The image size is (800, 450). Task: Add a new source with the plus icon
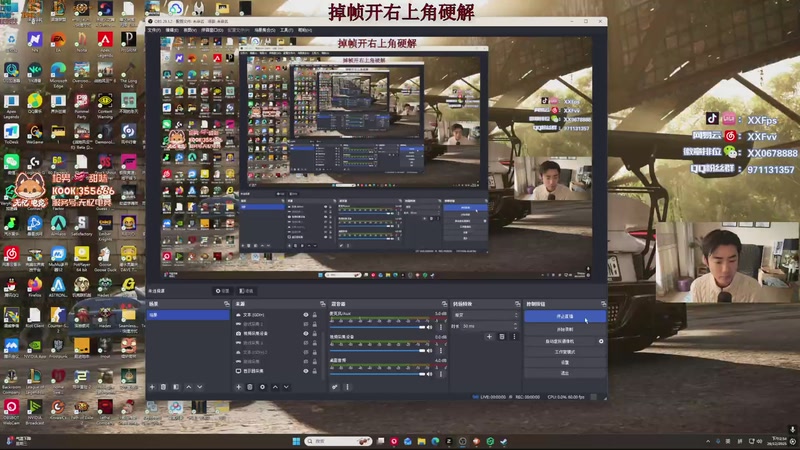pyautogui.click(x=238, y=387)
